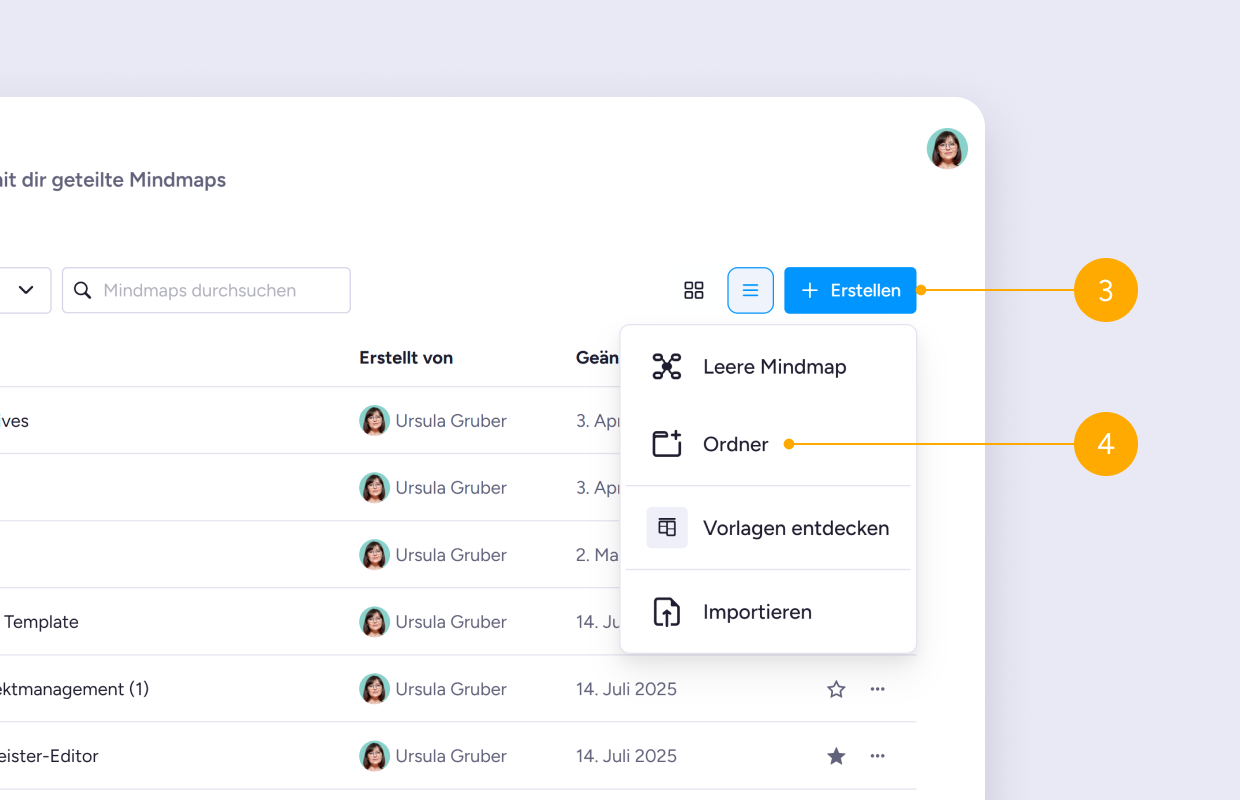Click Ursula Gruber's name in the 'eister-Editor' row

451,756
